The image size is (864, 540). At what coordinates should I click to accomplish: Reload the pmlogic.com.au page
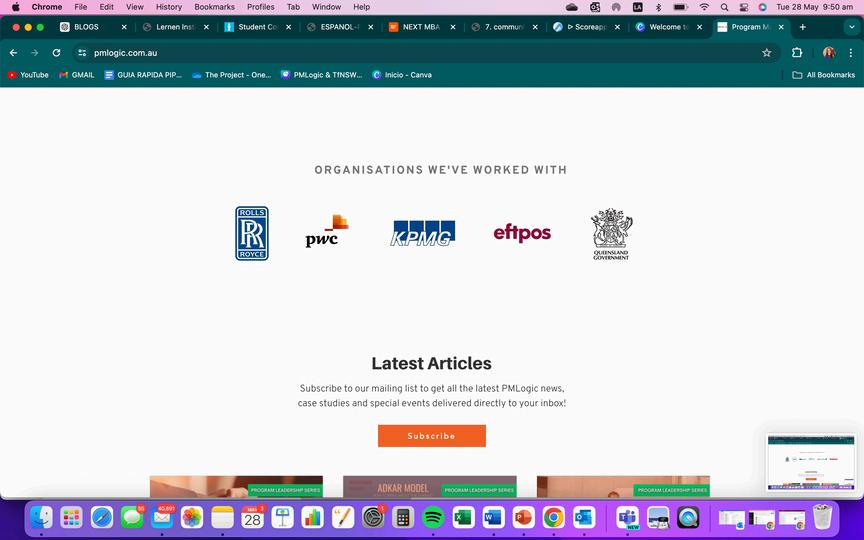point(56,53)
